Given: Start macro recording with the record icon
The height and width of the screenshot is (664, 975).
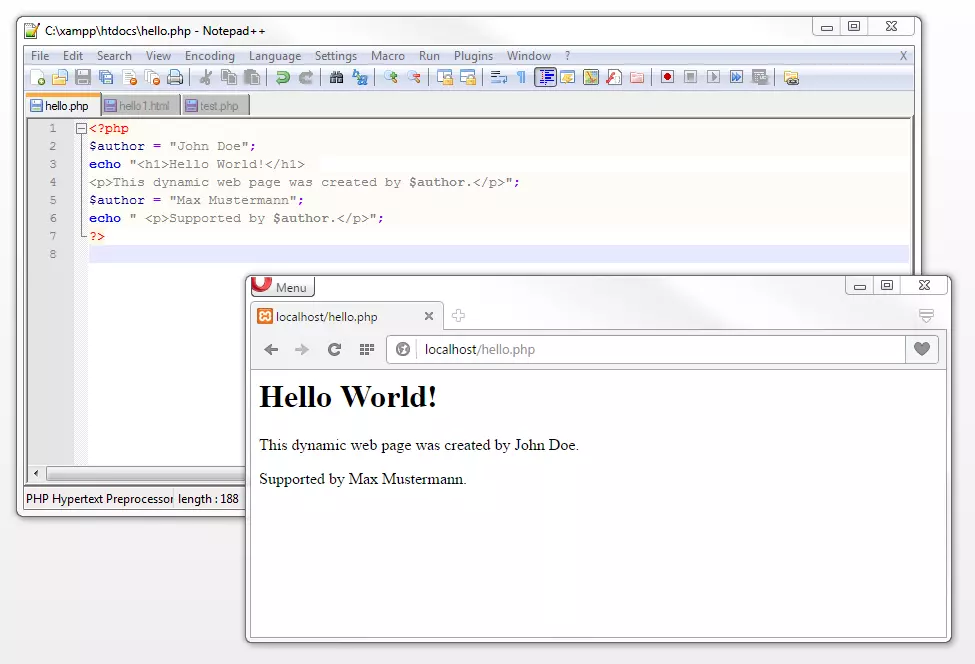Looking at the screenshot, I should coord(667,77).
